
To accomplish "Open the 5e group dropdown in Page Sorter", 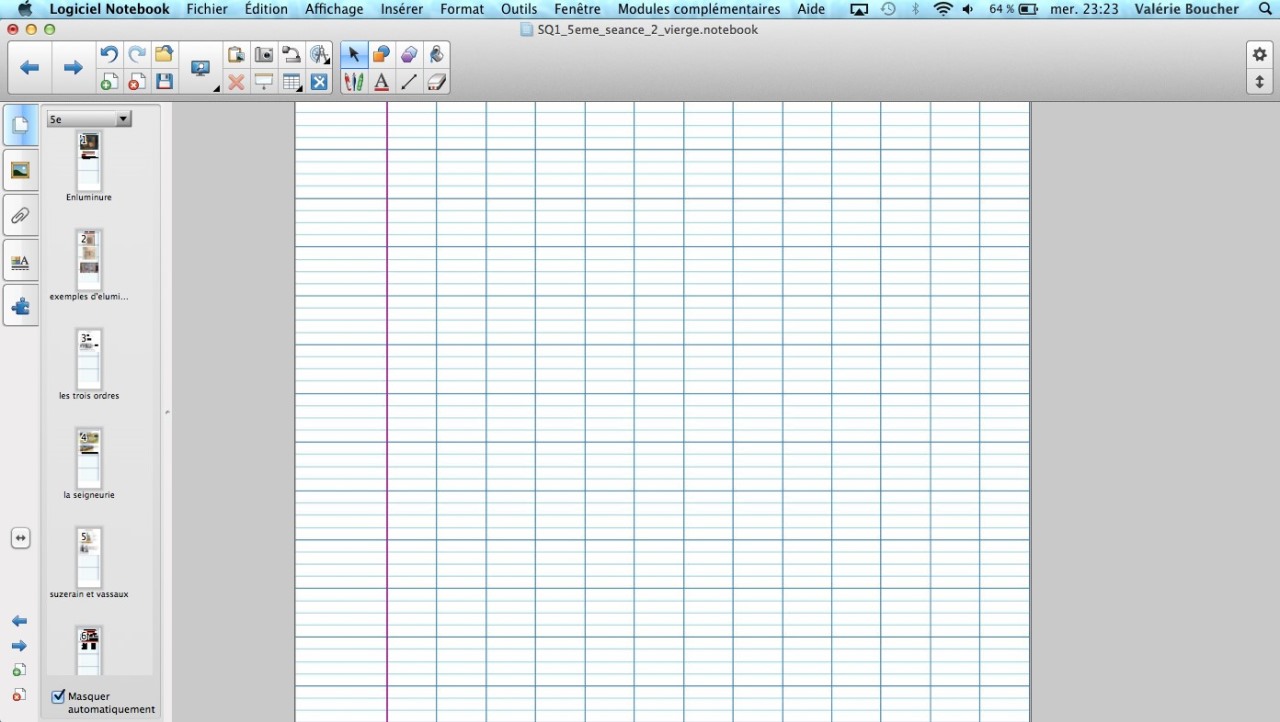I will (x=89, y=119).
